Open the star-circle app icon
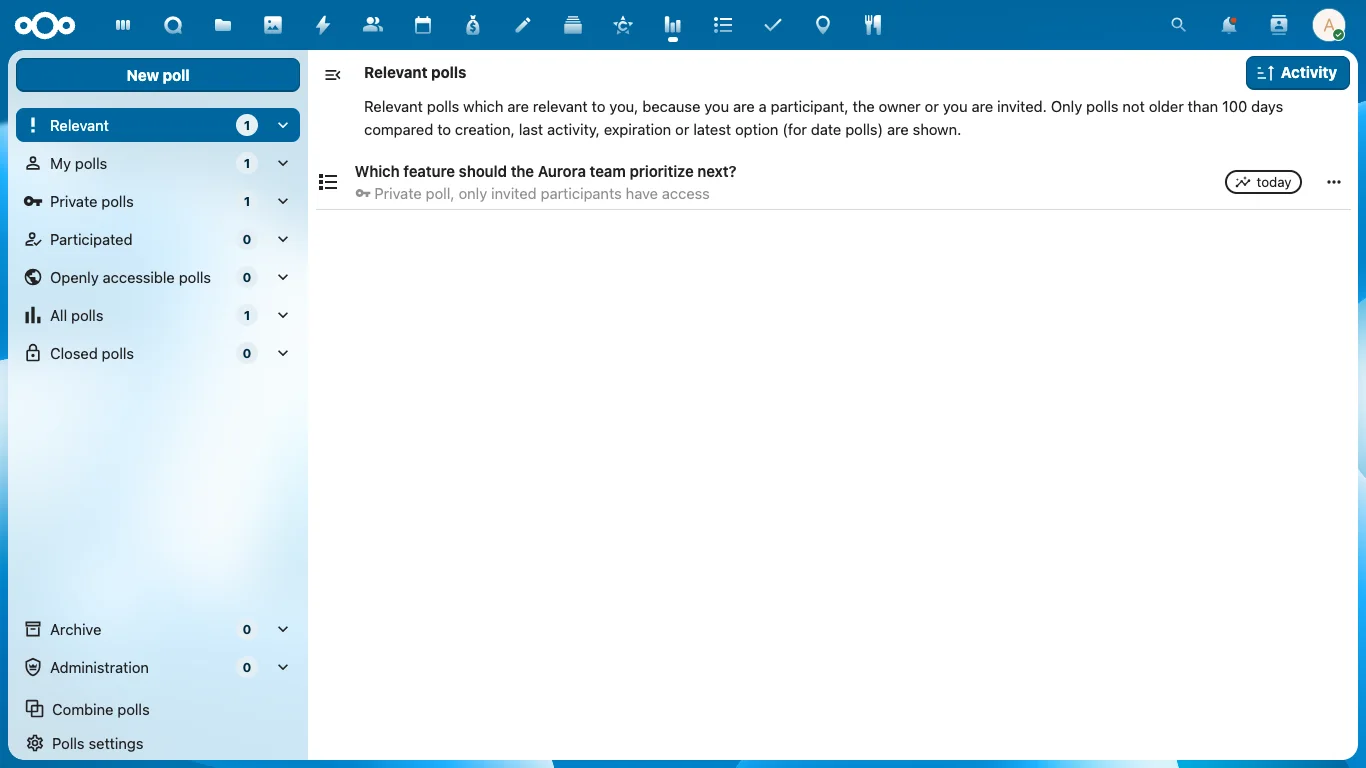This screenshot has height=768, width=1366. 623,25
